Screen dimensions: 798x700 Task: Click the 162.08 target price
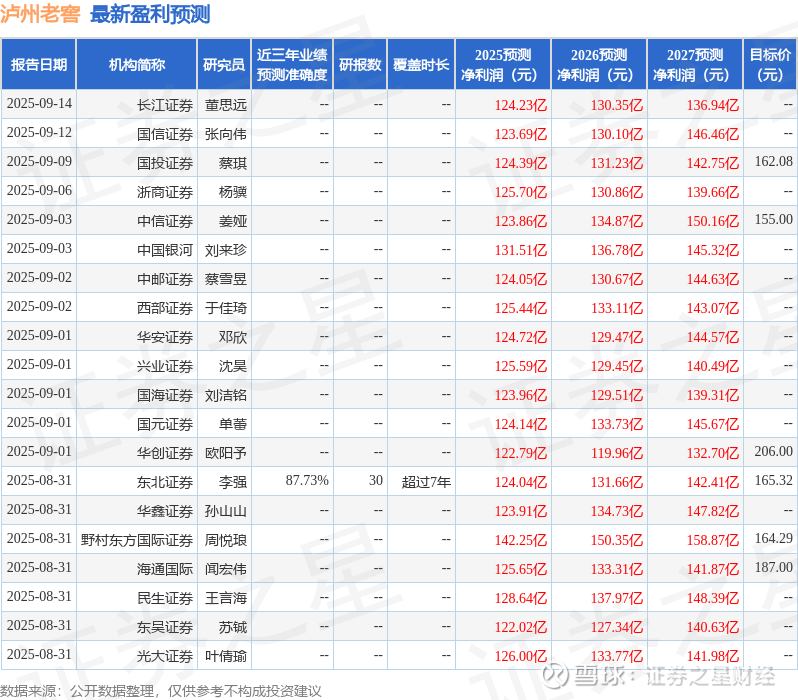774,161
